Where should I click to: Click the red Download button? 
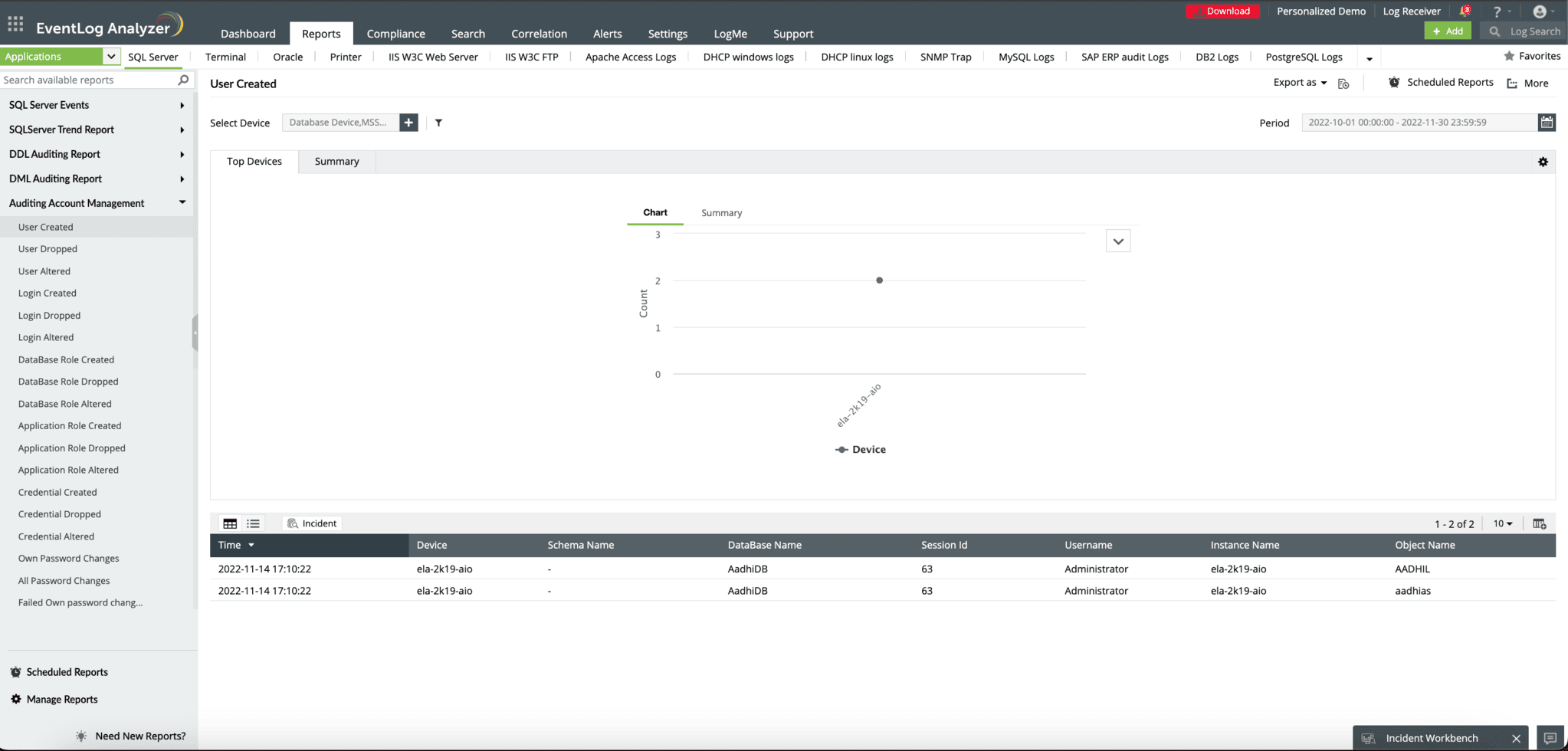(1222, 11)
